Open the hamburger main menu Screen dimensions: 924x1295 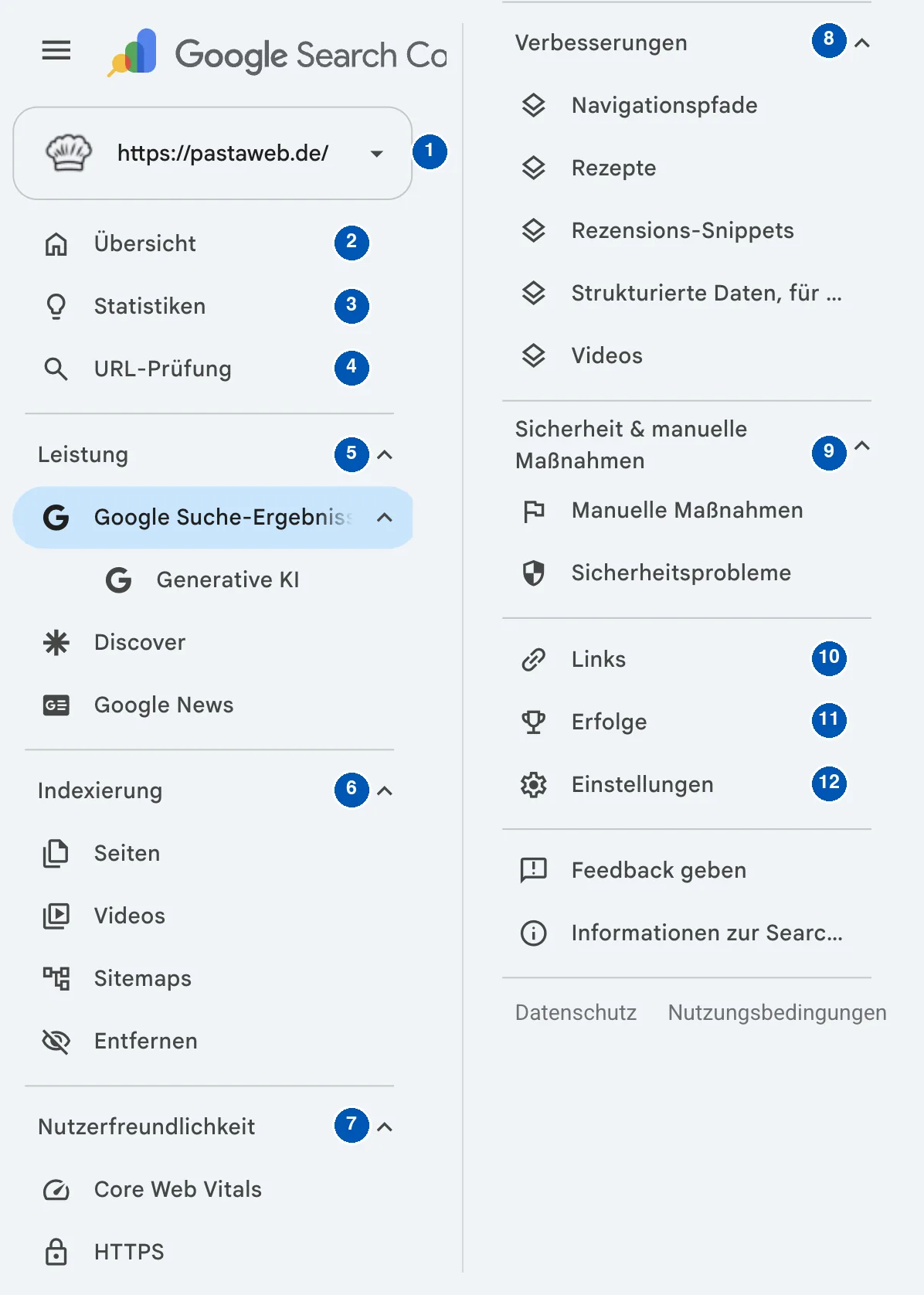56,51
